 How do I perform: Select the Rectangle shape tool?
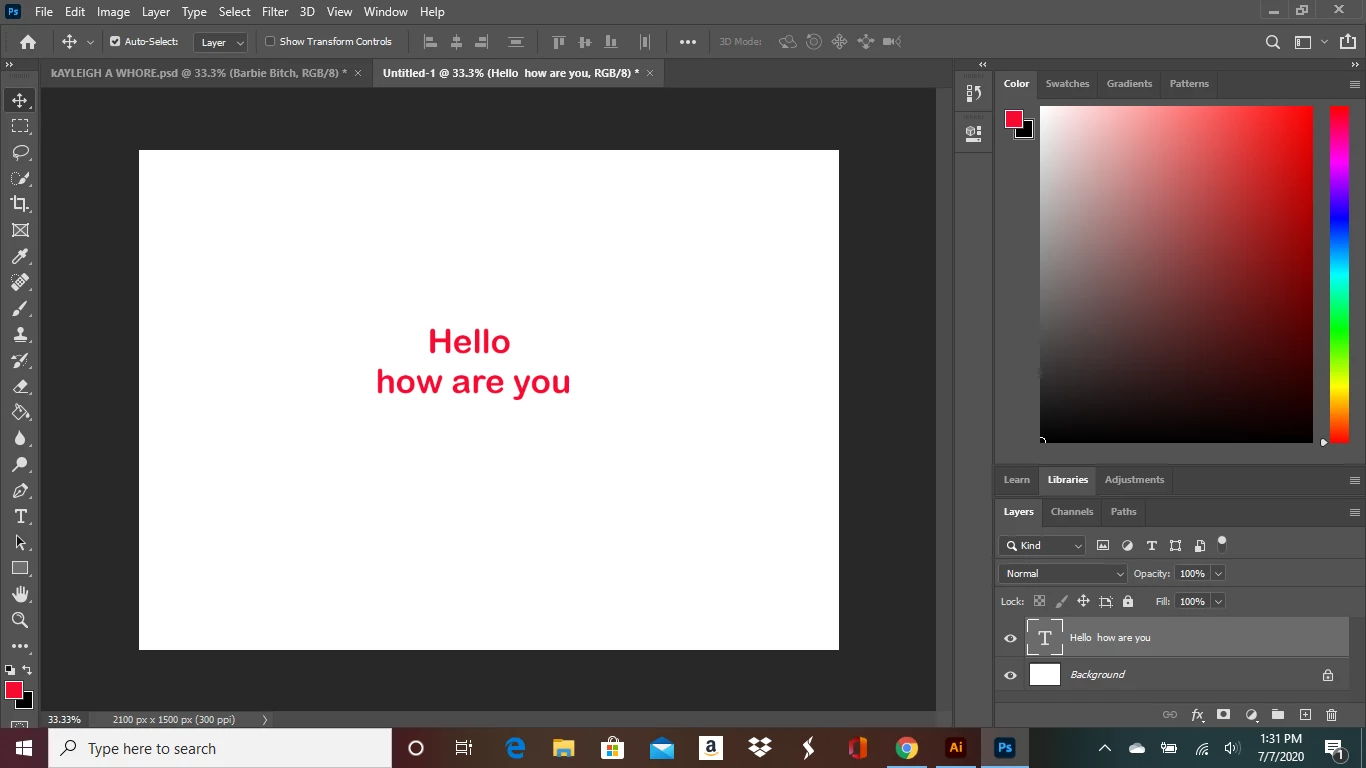20,568
